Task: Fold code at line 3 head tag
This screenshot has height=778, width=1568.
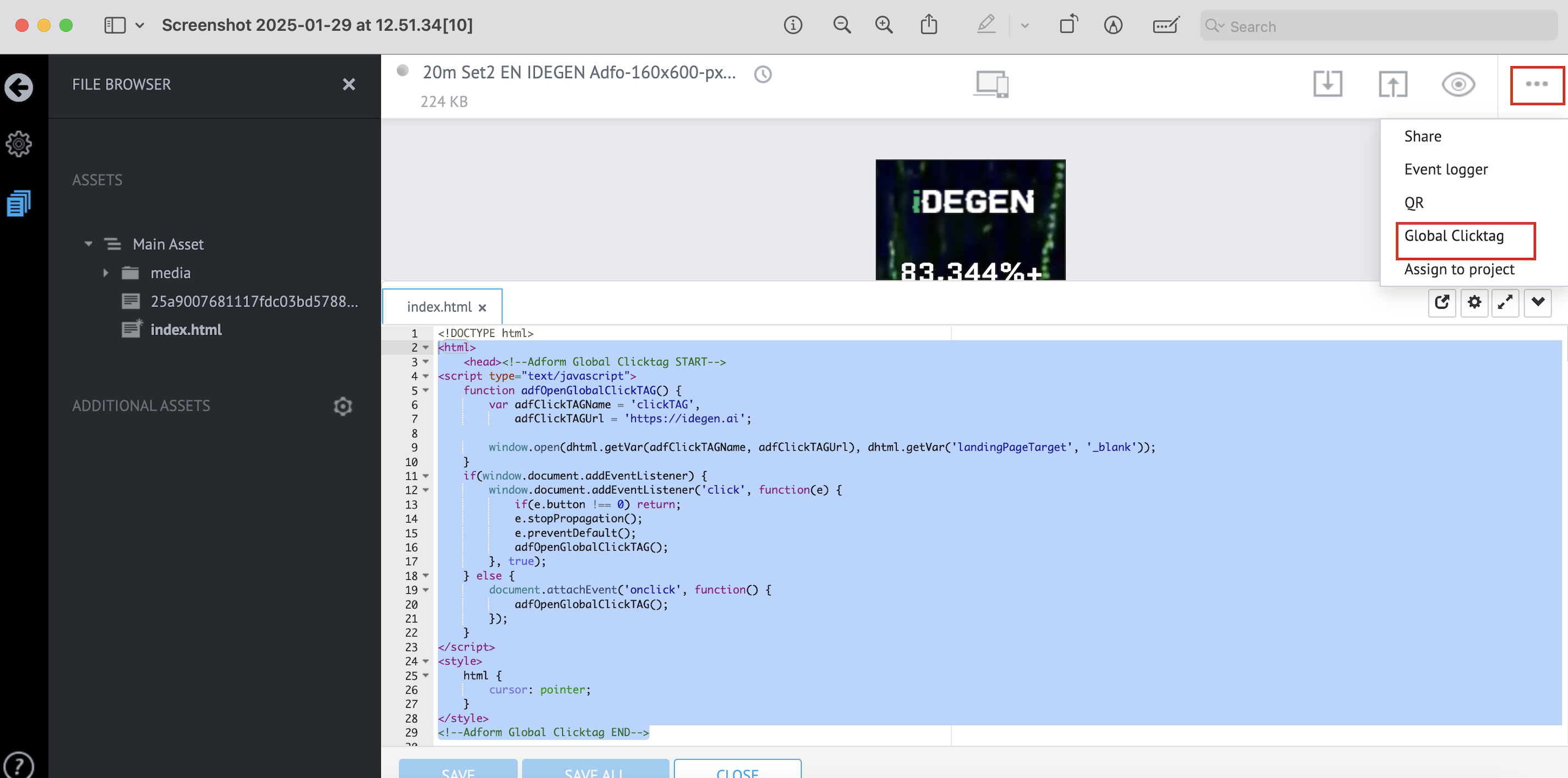Action: 425,361
